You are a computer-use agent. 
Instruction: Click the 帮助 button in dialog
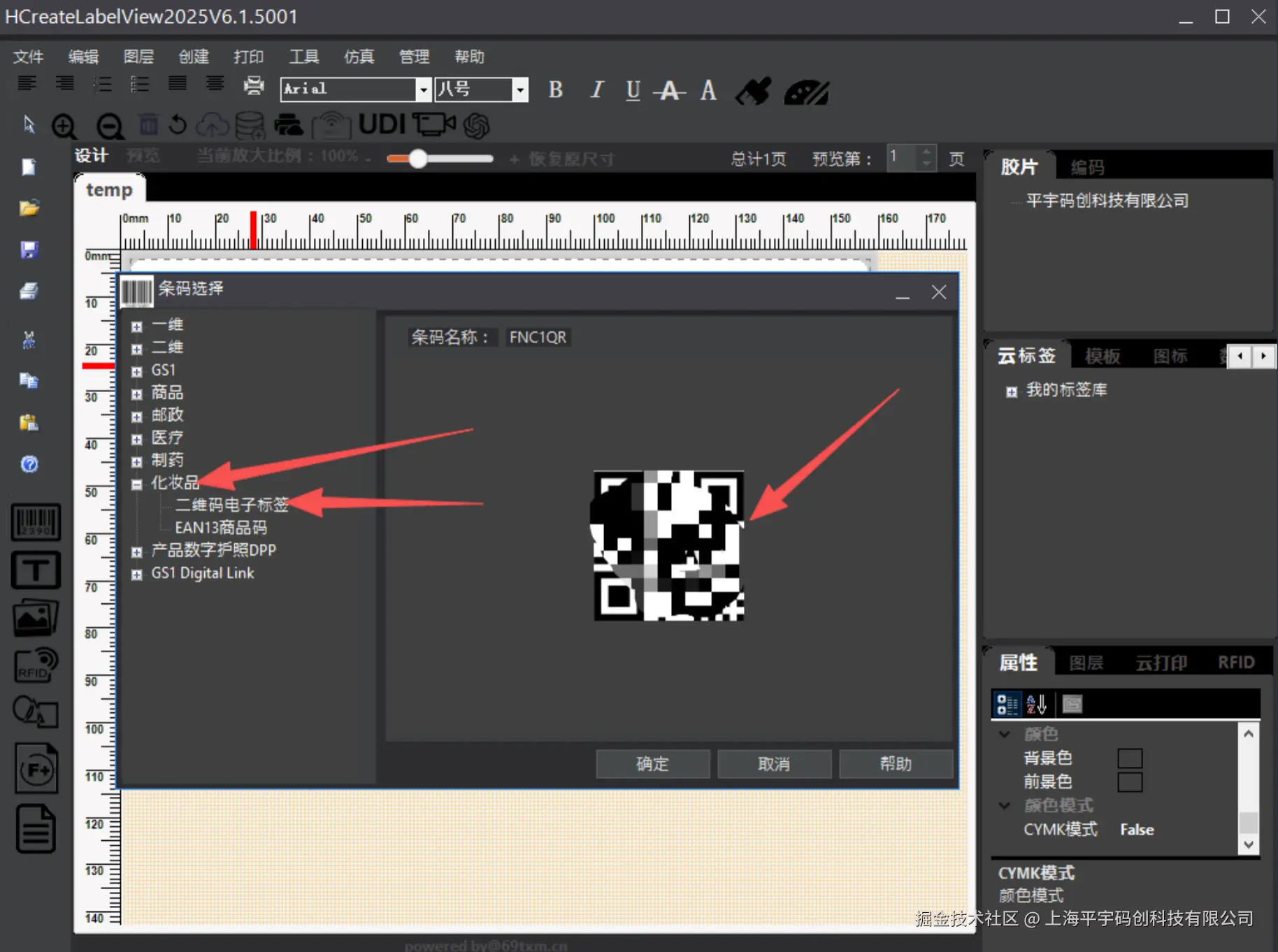coord(896,763)
